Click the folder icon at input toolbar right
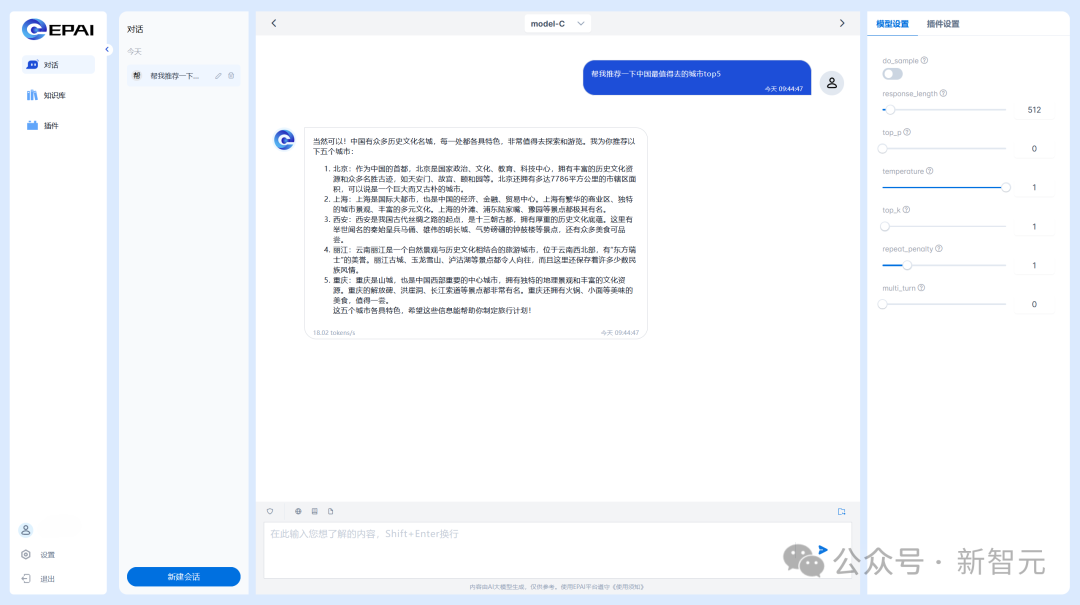Screen dimensions: 1080x605 click(841, 511)
